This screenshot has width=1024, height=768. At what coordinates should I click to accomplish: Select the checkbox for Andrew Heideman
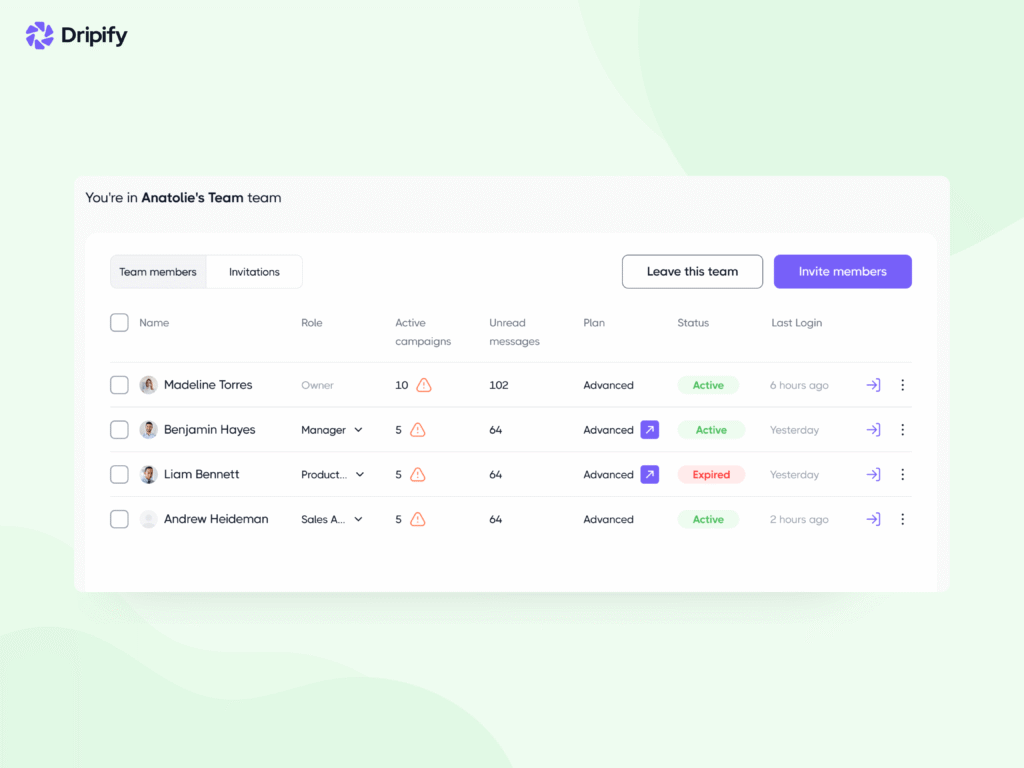pos(119,519)
